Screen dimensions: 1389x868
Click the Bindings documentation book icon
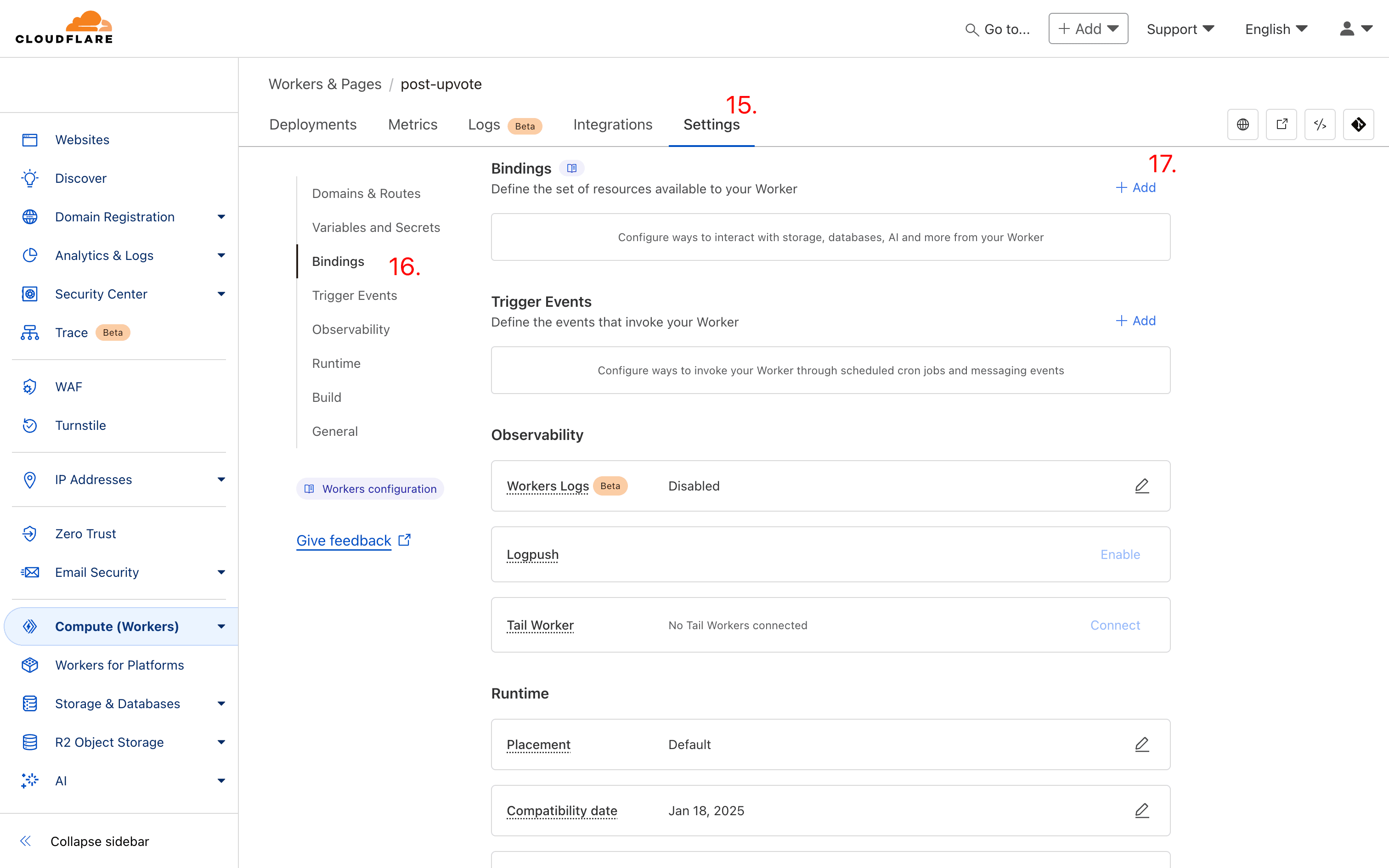(572, 168)
